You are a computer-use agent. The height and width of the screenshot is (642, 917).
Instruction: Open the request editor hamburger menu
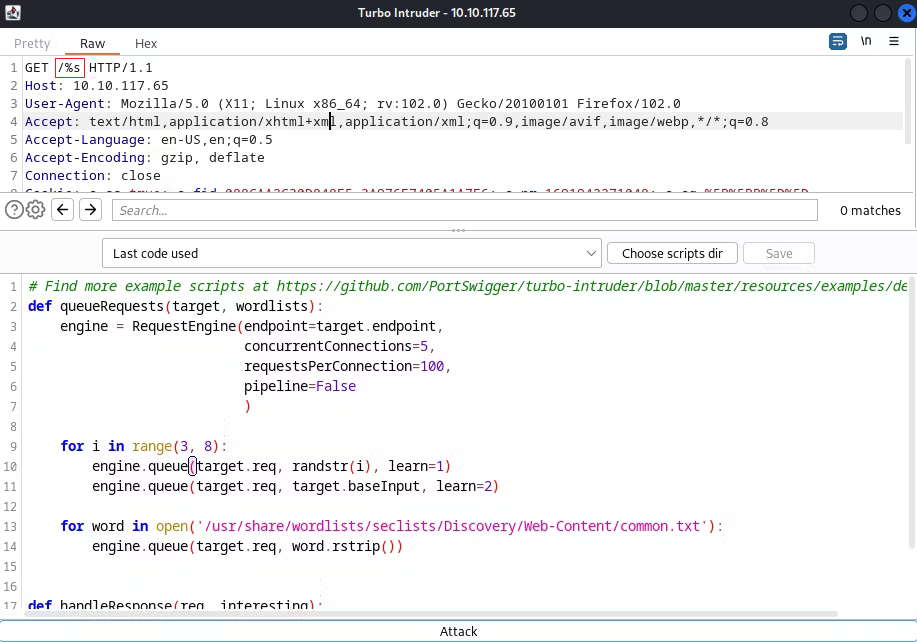[894, 41]
